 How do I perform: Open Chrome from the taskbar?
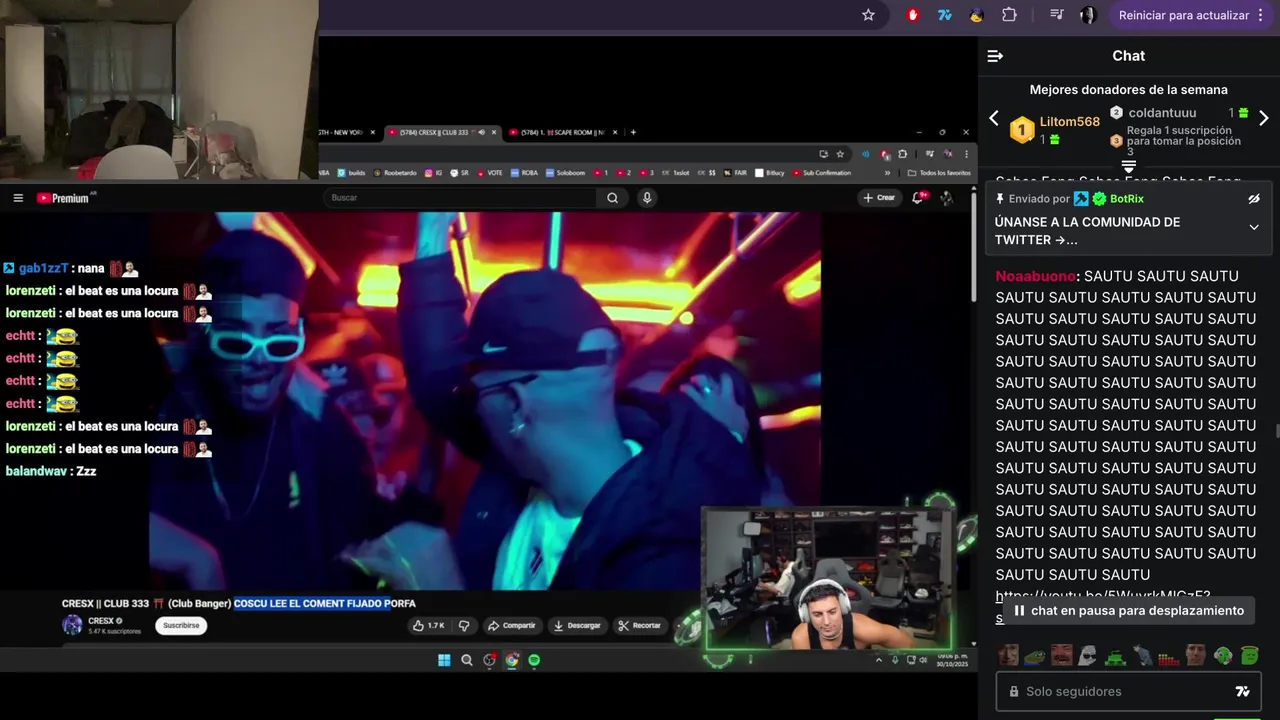[512, 660]
